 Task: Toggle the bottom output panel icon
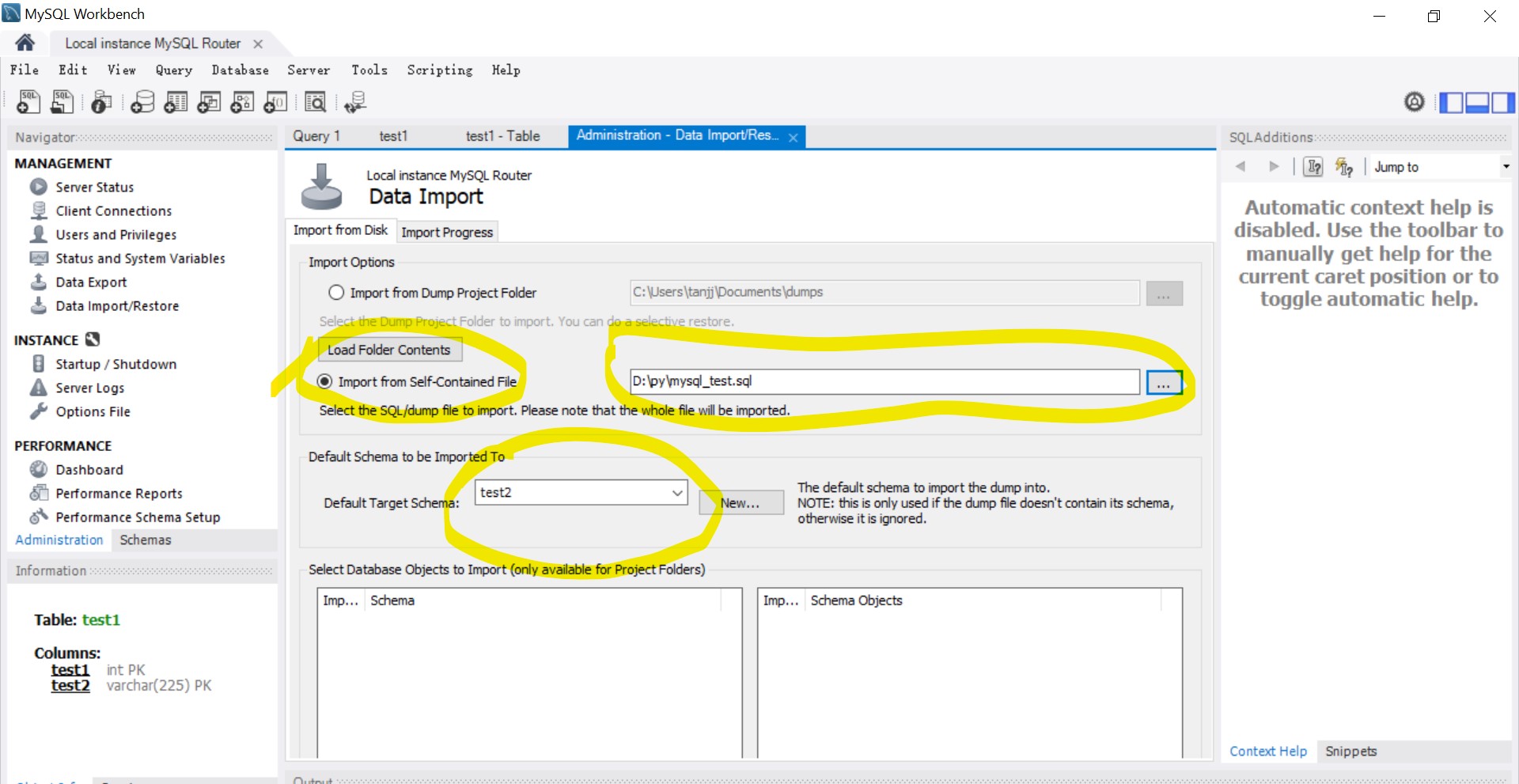tap(1477, 102)
